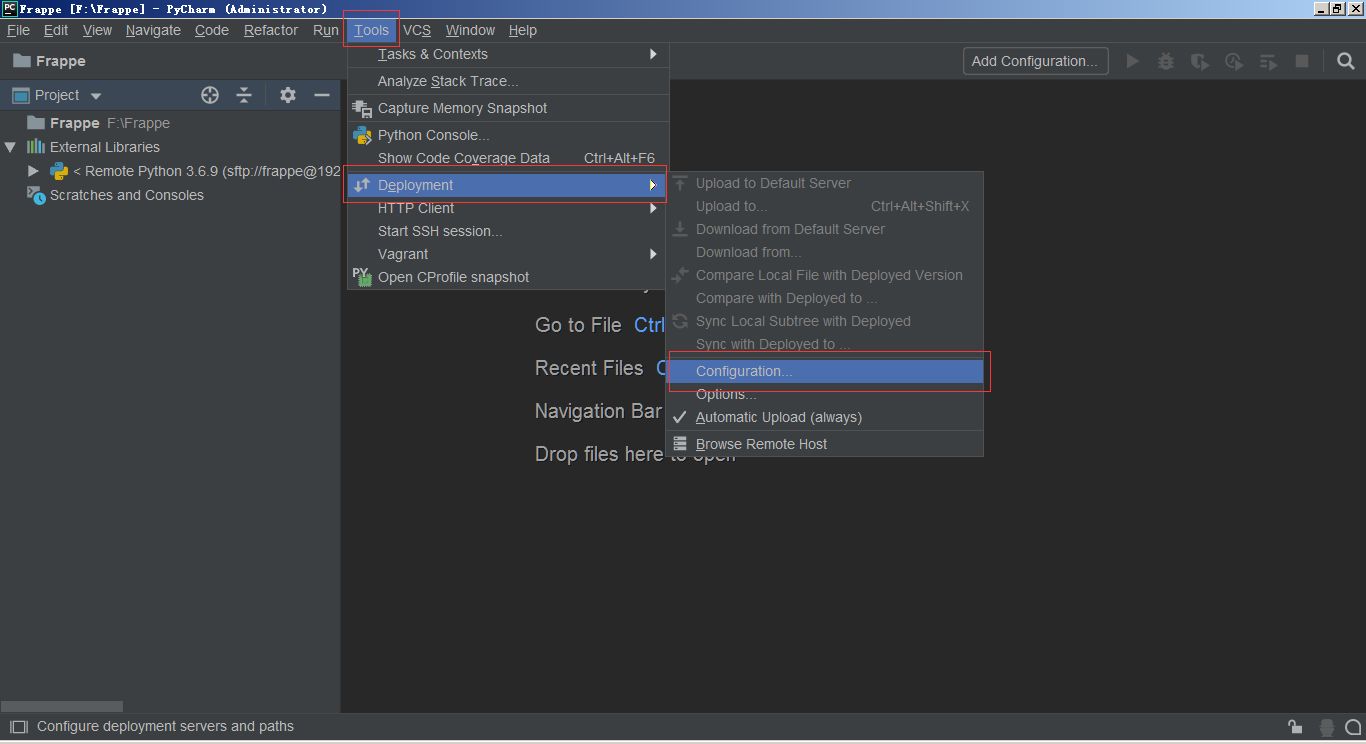Open the Deployment submenu entry
The width and height of the screenshot is (1366, 744).
coord(508,185)
